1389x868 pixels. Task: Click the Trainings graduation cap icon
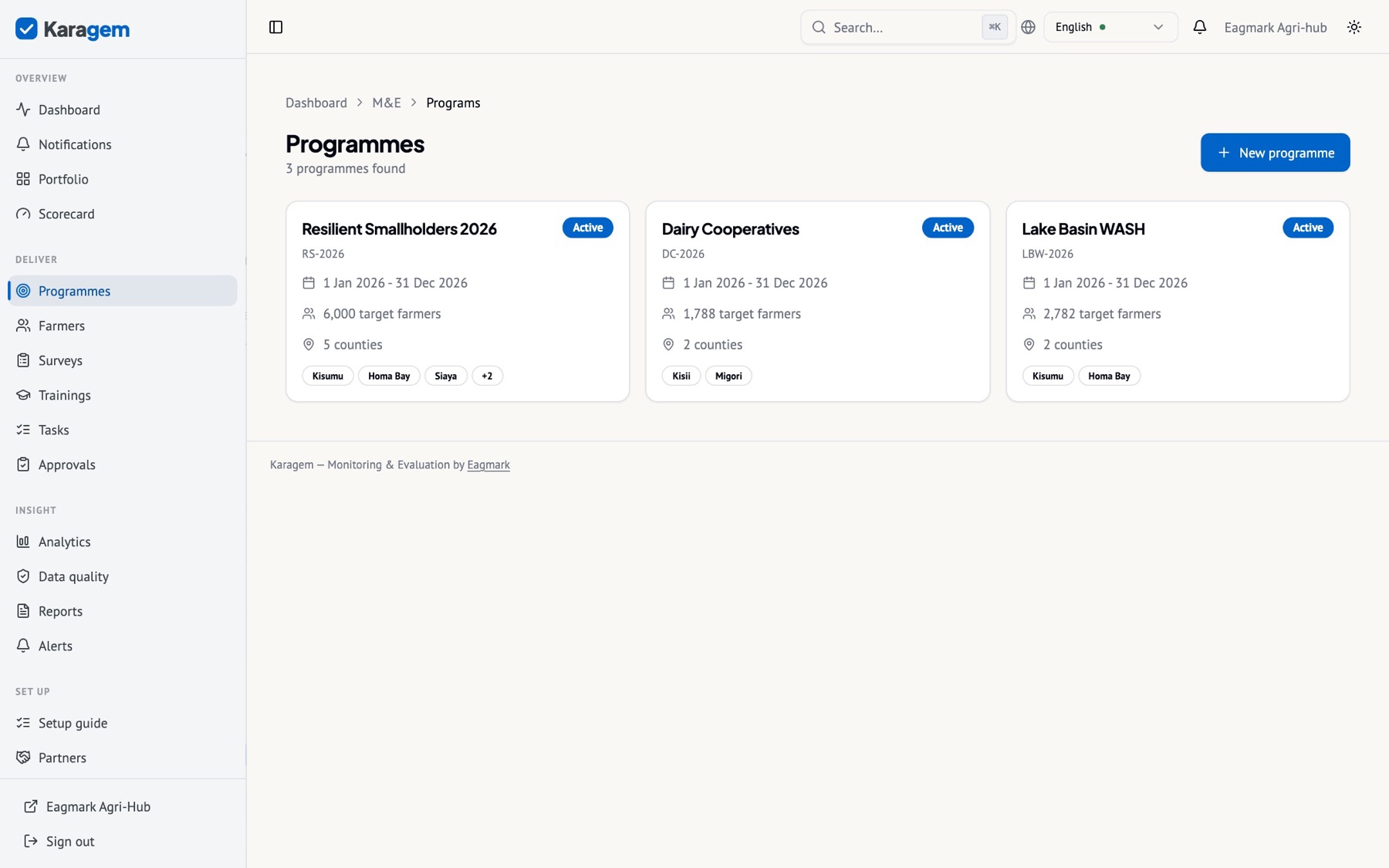[x=23, y=395]
